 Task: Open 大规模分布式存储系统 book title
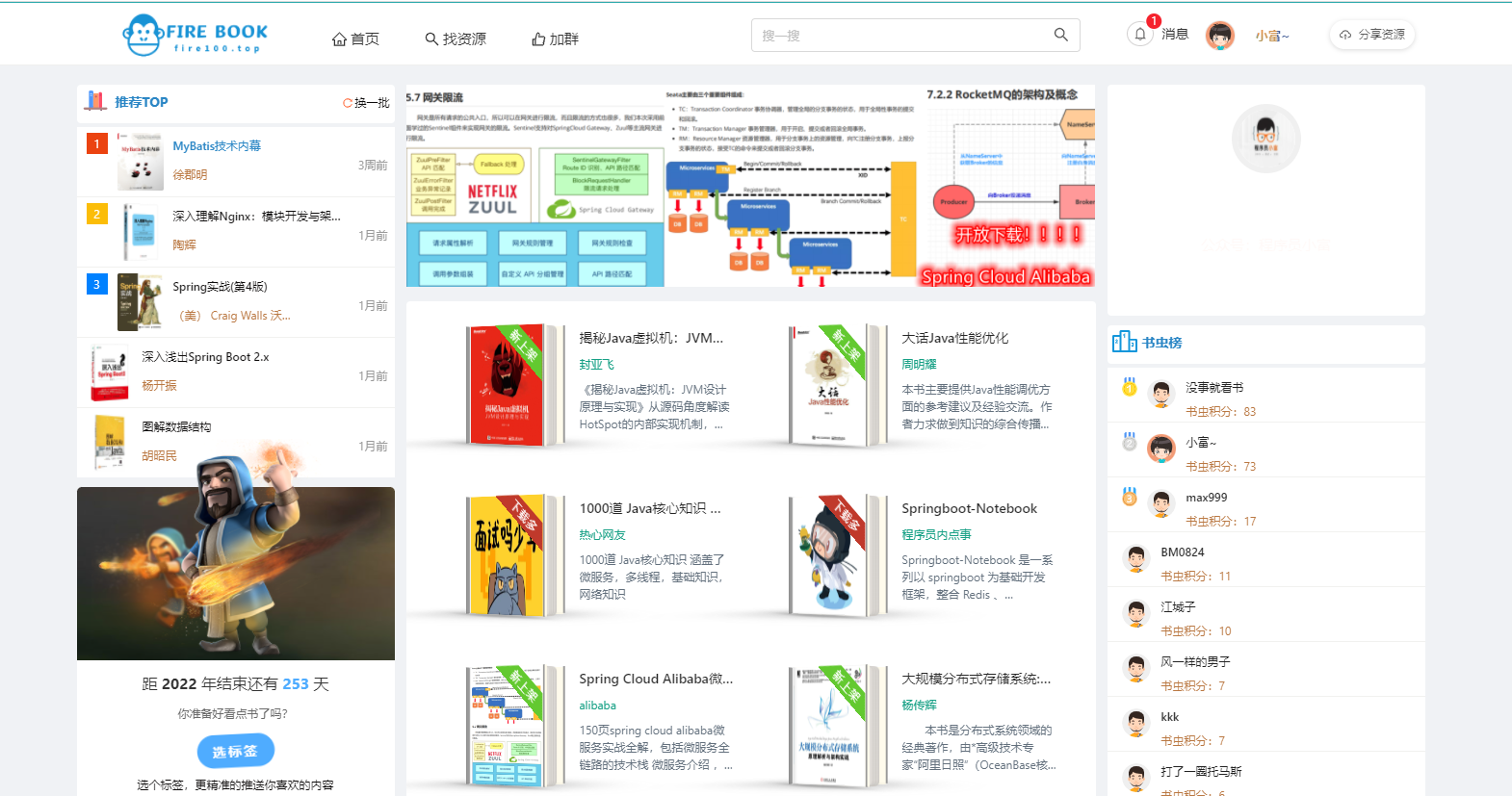[976, 679]
